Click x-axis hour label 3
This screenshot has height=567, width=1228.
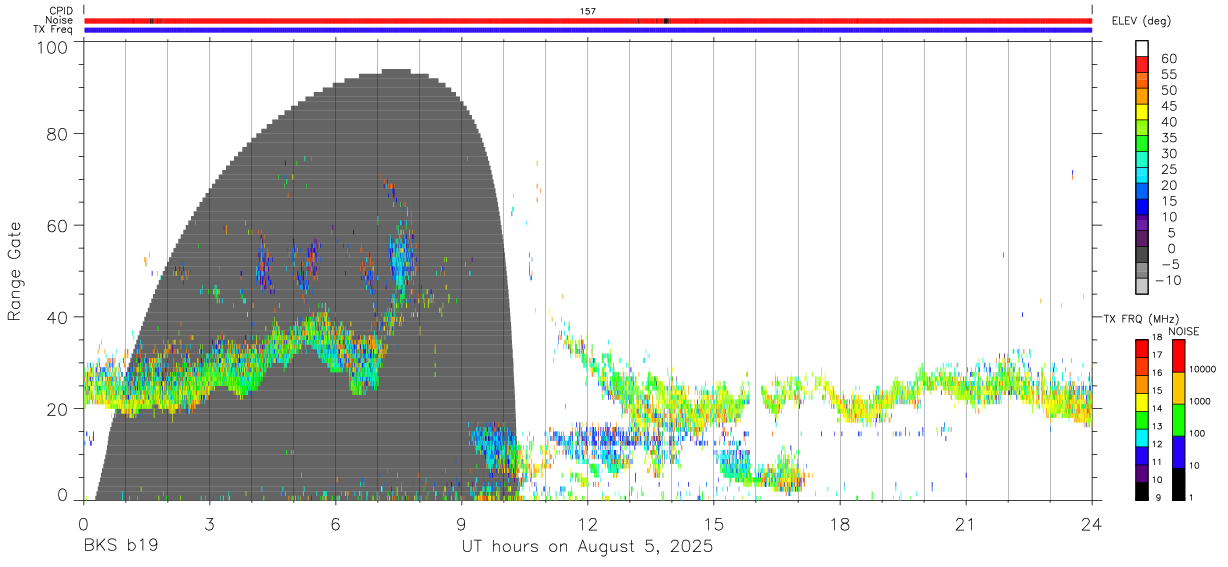[x=209, y=524]
